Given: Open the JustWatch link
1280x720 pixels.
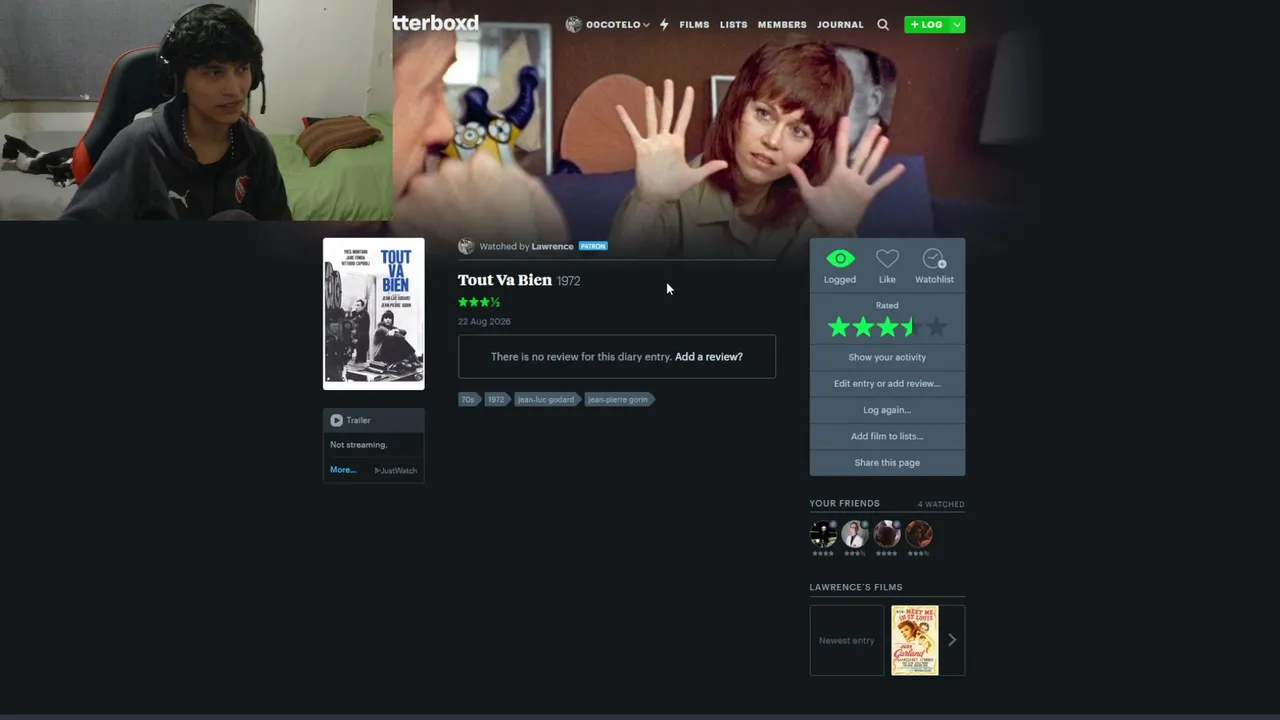Looking at the screenshot, I should pos(396,471).
